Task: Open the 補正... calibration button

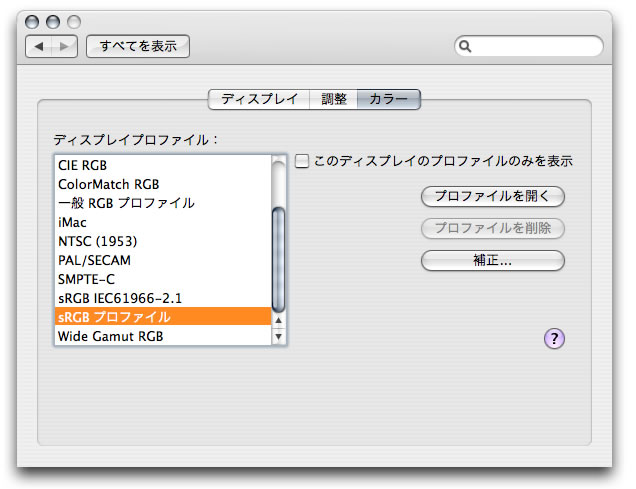Action: tap(493, 260)
